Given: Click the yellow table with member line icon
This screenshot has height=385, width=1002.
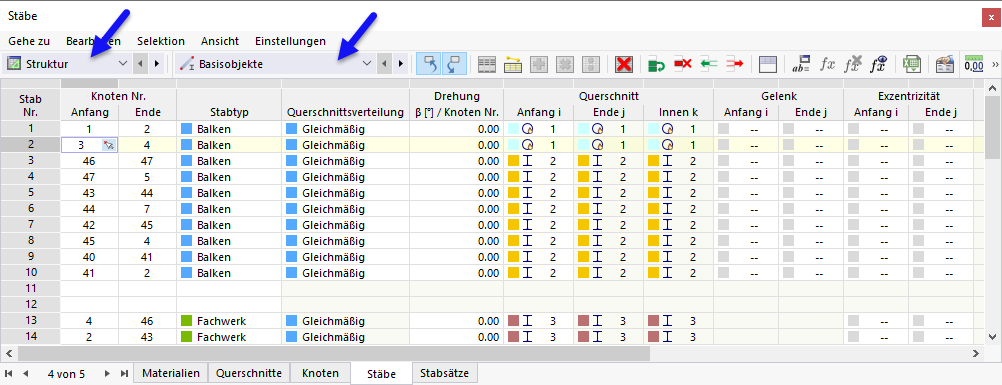Looking at the screenshot, I should click(x=513, y=64).
